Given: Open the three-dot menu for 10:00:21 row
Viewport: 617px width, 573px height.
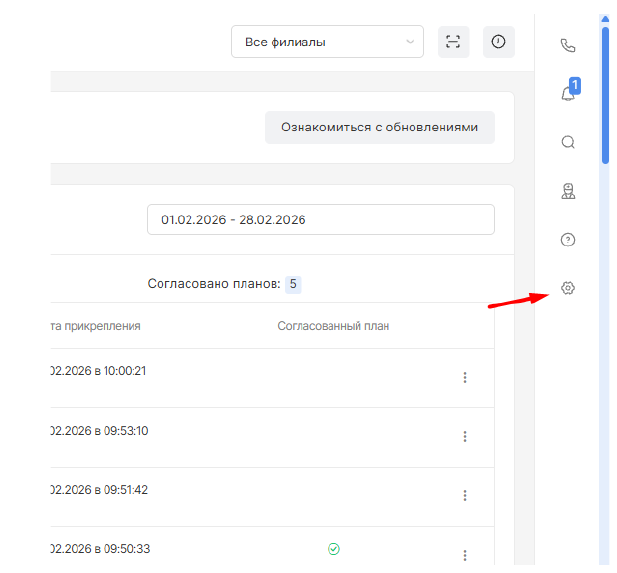Looking at the screenshot, I should [x=465, y=377].
